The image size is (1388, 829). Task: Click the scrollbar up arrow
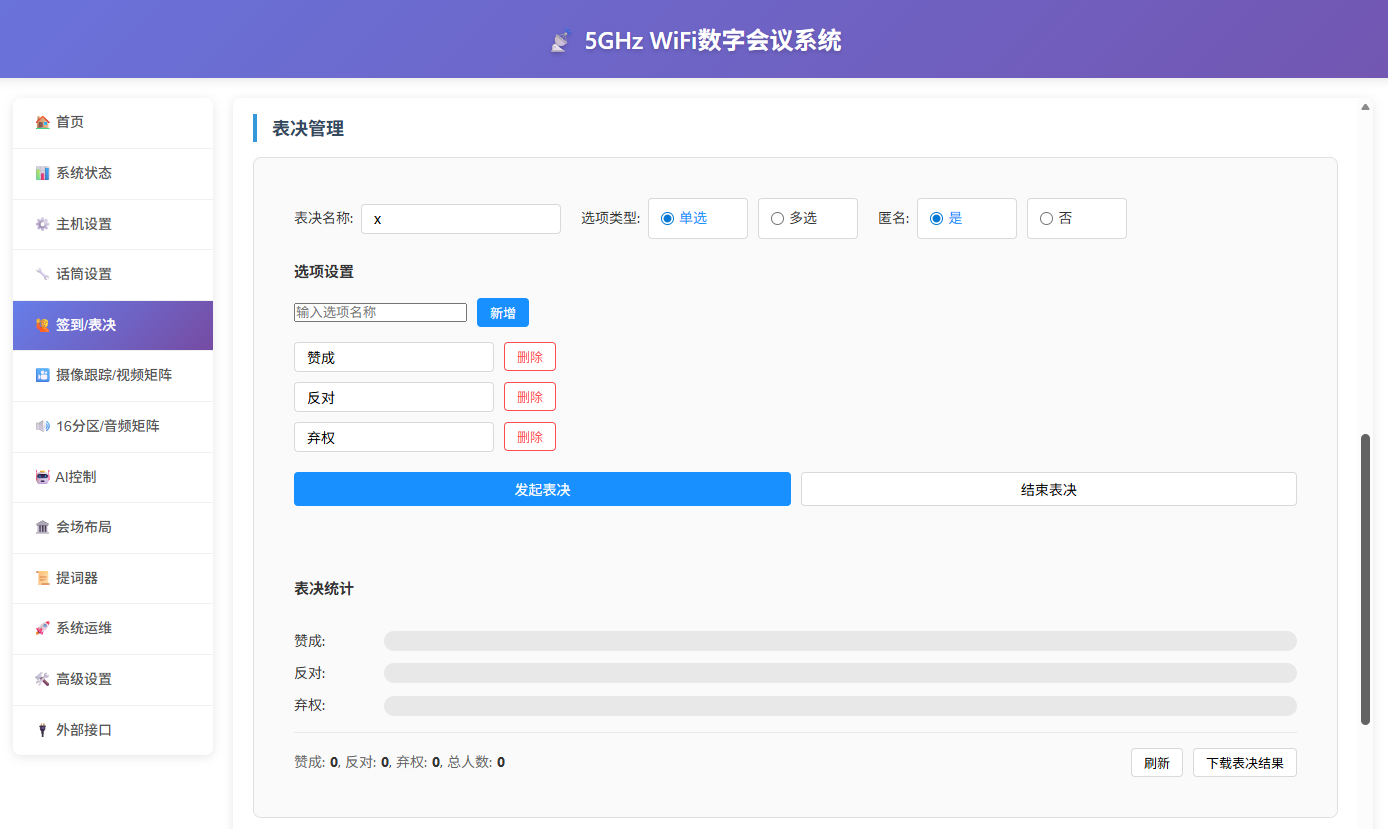click(1366, 106)
